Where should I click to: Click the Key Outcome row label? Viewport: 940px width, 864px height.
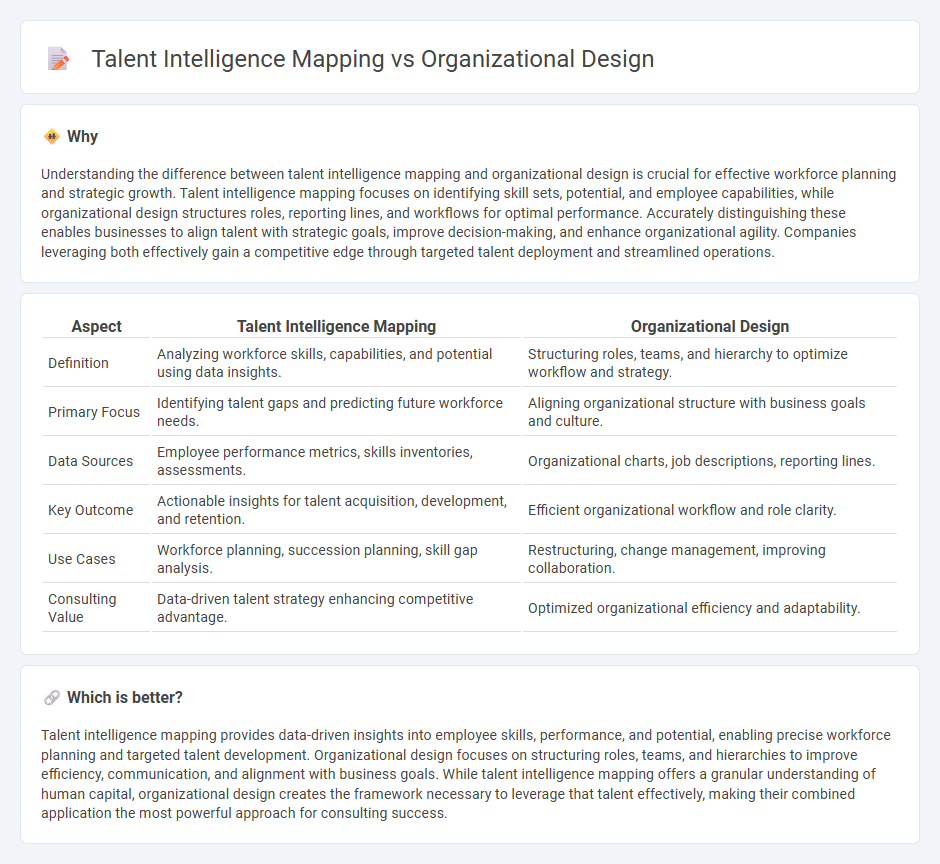[x=92, y=510]
